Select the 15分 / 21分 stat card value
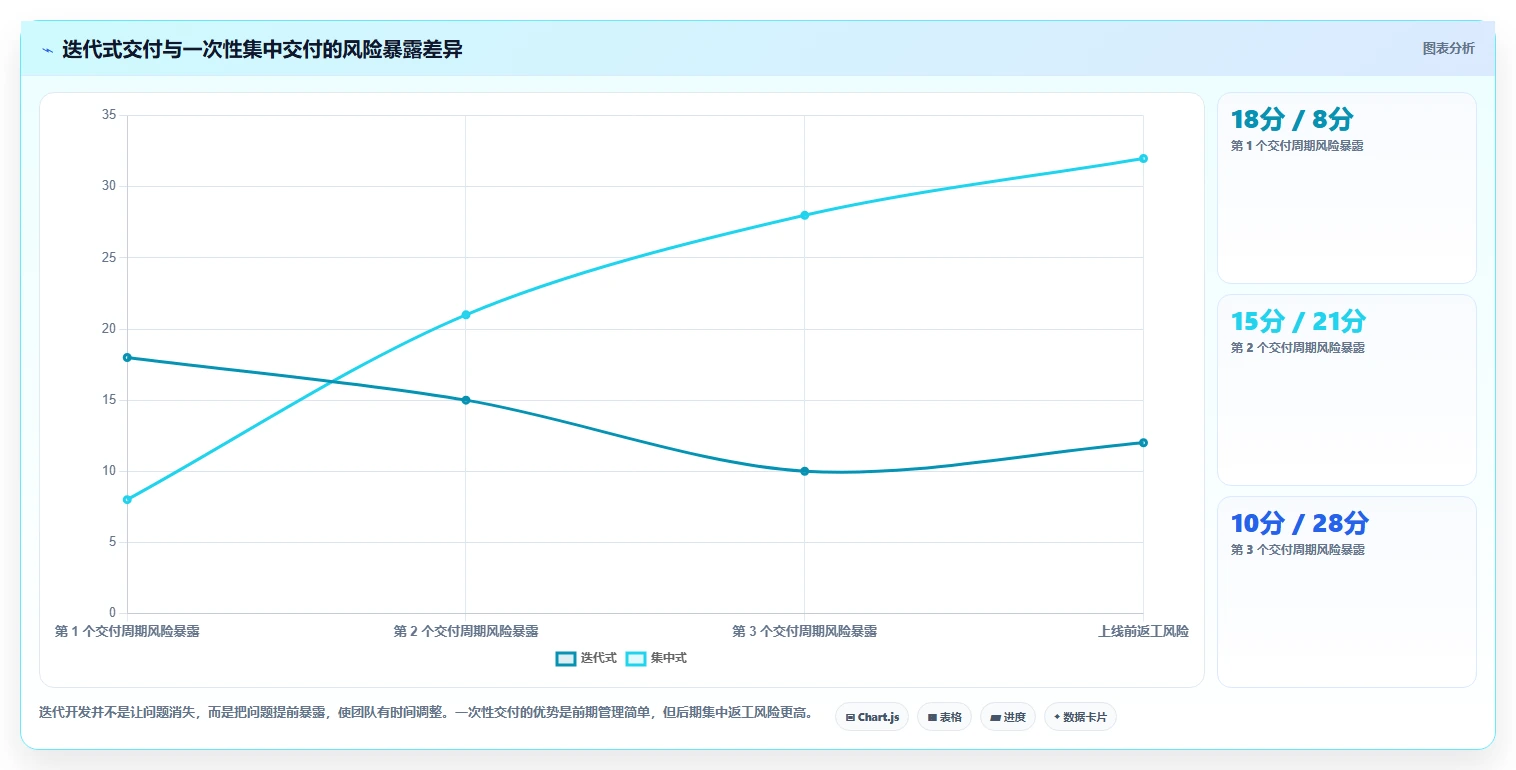This screenshot has height=770, width=1516. point(1298,321)
